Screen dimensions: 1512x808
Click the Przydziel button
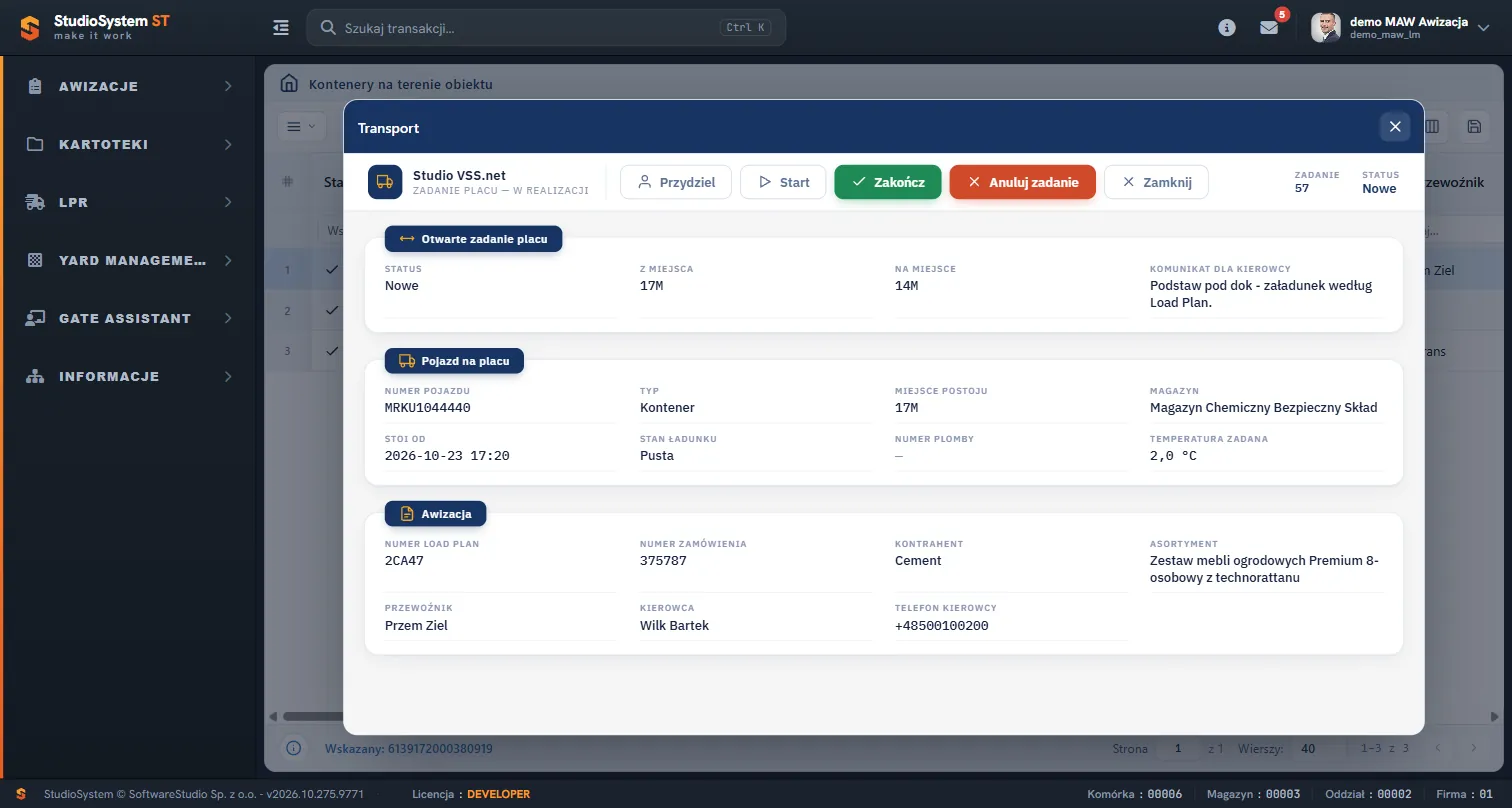676,182
